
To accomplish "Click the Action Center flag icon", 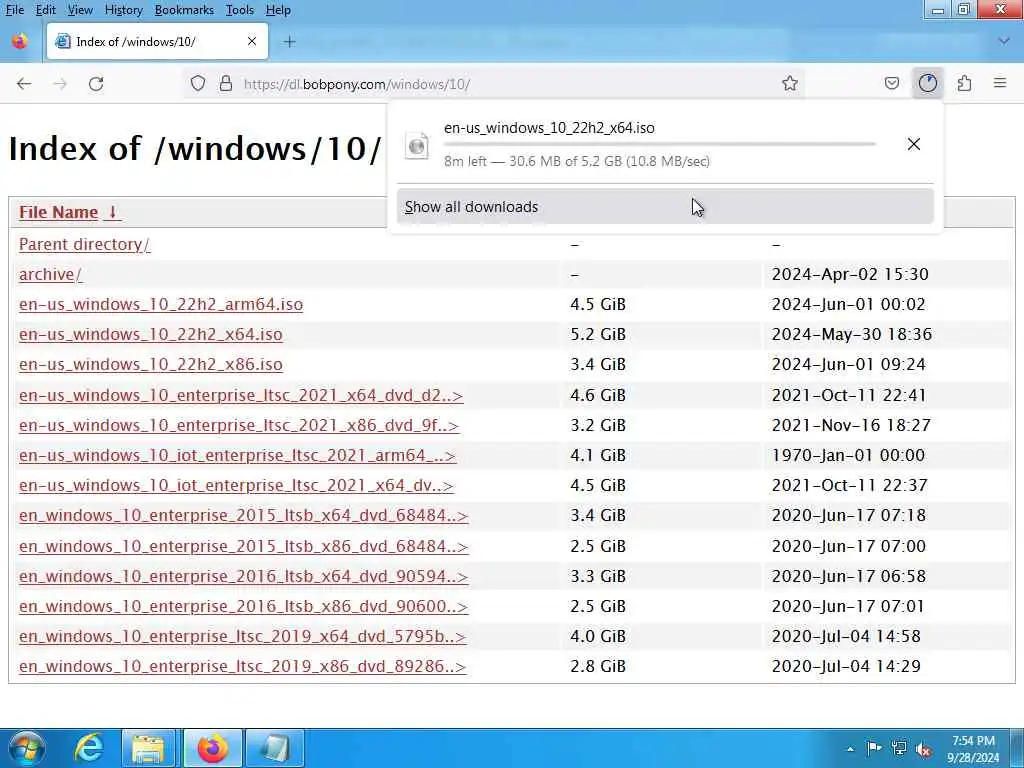I will point(874,748).
